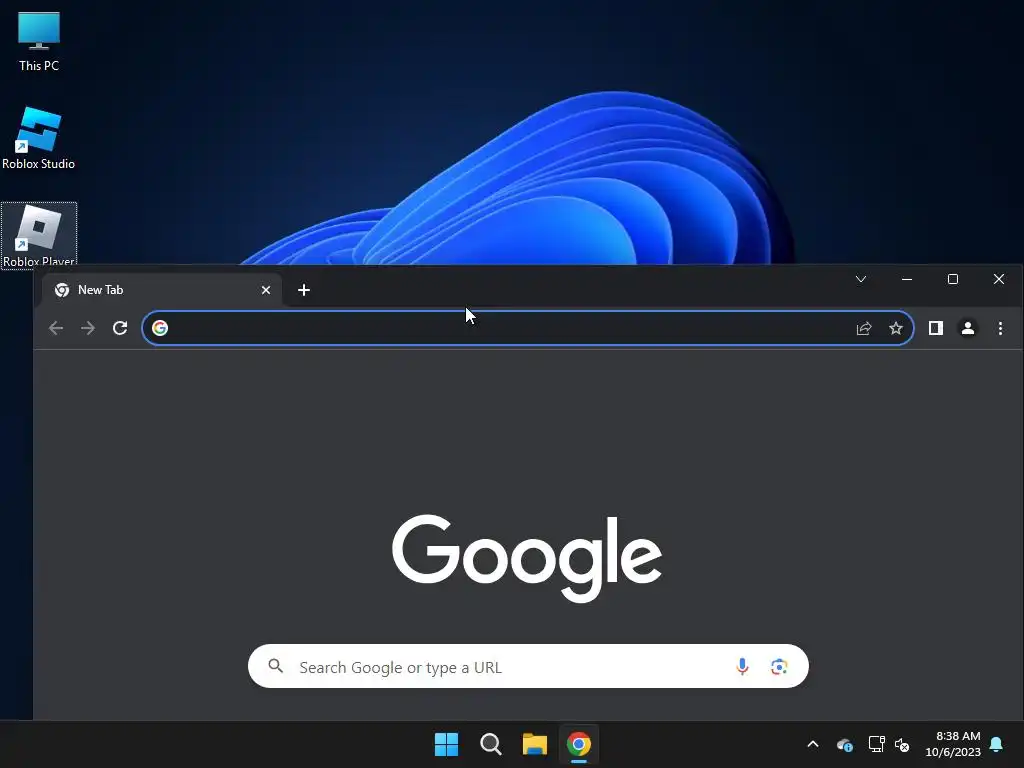Click the muted volume tray icon
Screen dimensions: 1024x768
903,744
